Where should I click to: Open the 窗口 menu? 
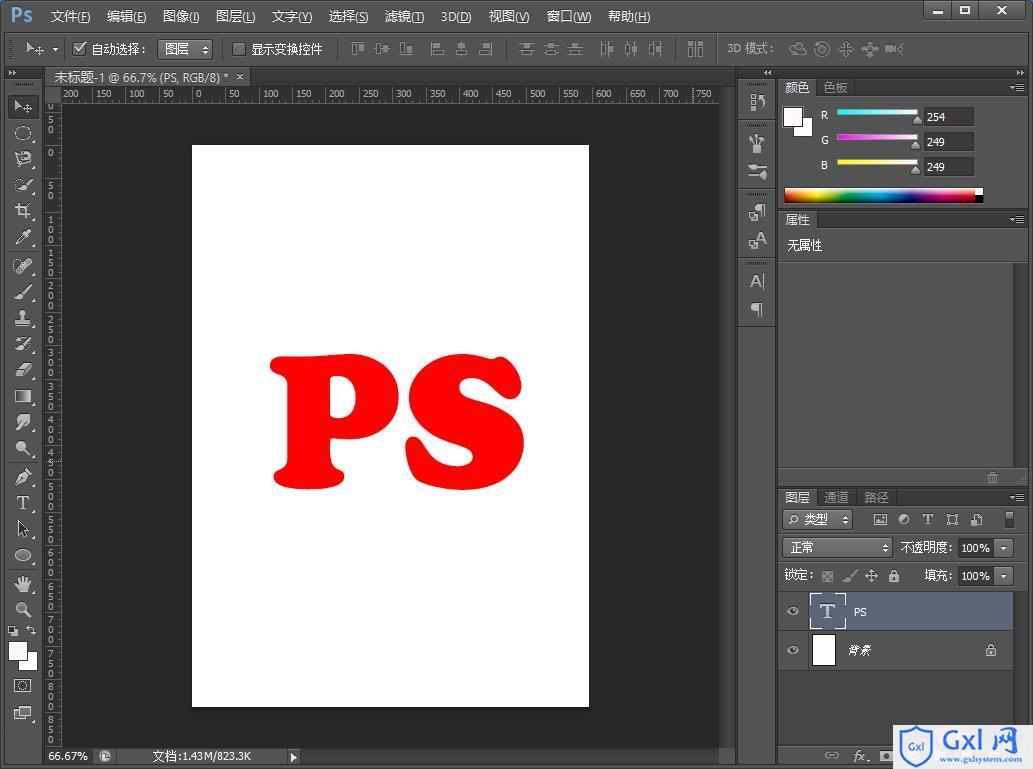569,16
